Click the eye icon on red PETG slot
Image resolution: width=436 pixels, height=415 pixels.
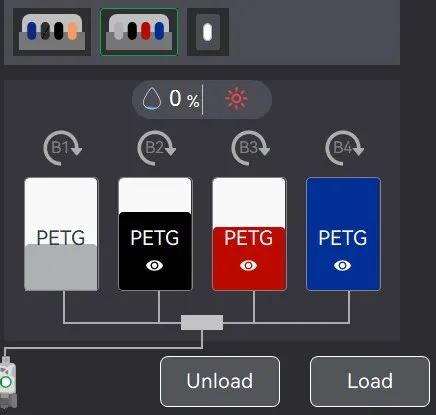coord(249,266)
